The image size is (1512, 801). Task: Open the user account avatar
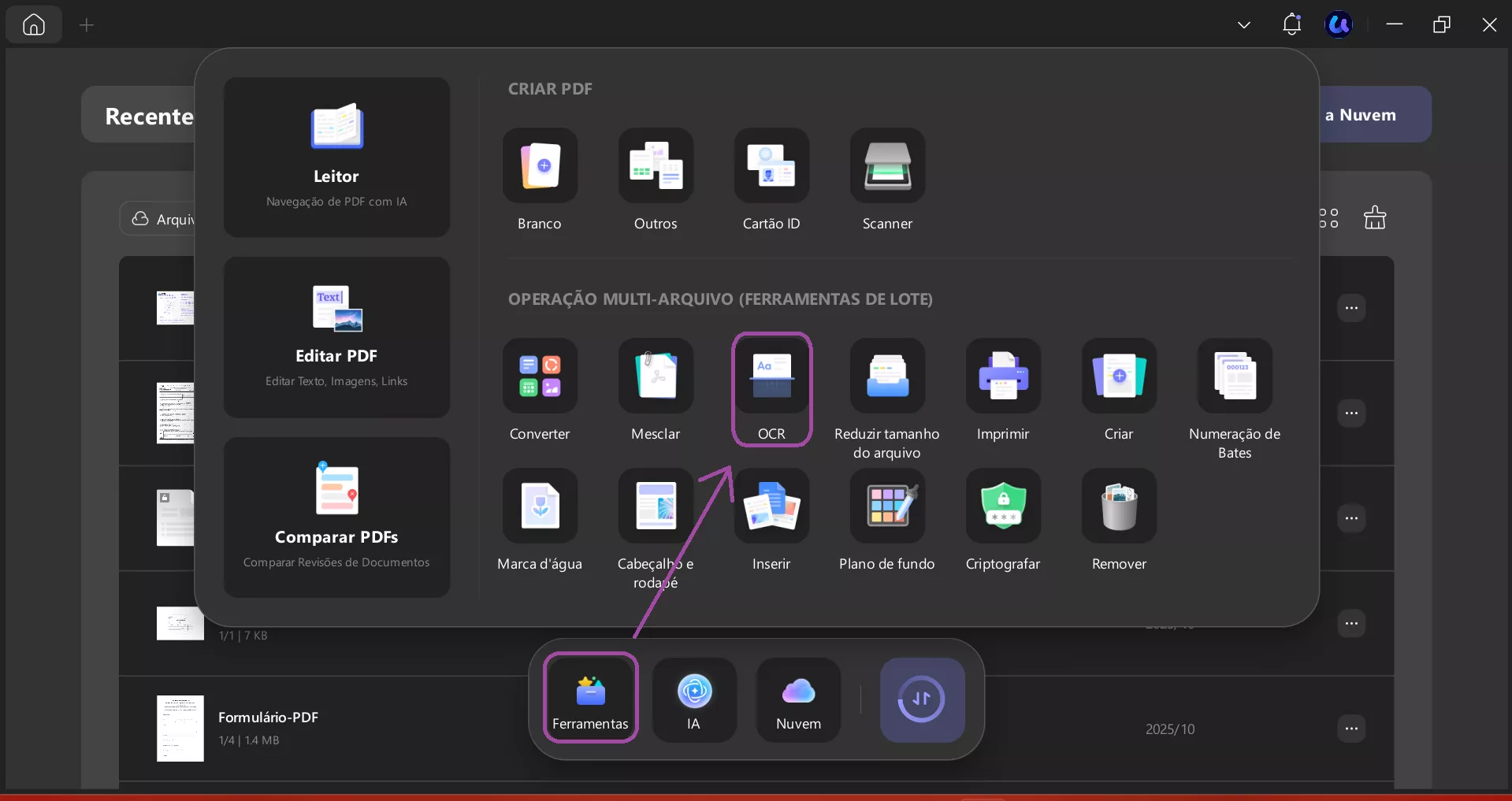click(1339, 24)
